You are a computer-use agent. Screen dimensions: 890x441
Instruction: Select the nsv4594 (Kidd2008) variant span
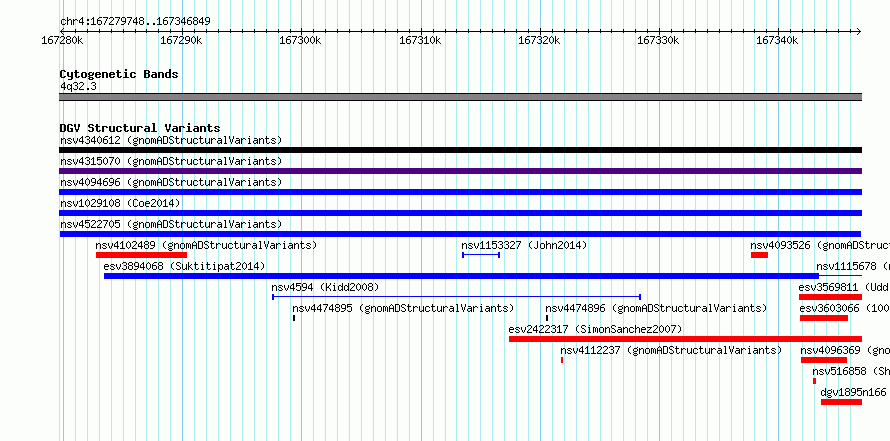pyautogui.click(x=456, y=297)
